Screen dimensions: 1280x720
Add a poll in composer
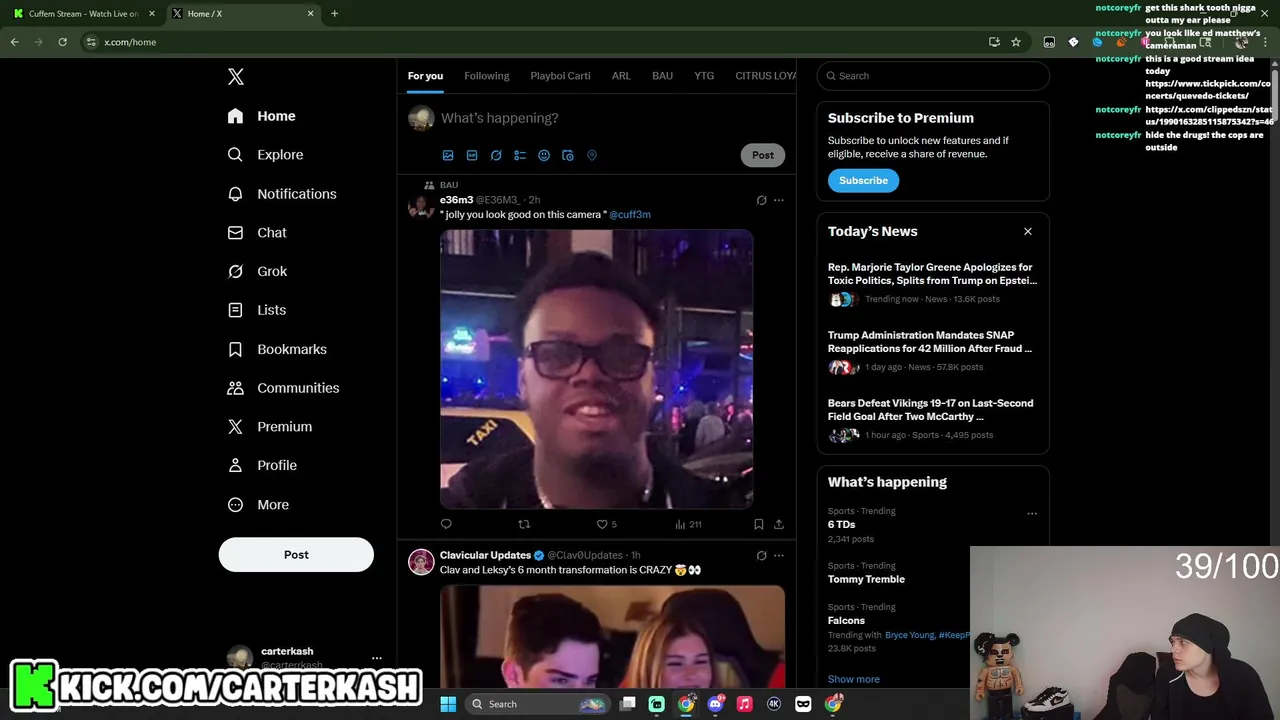click(x=520, y=155)
